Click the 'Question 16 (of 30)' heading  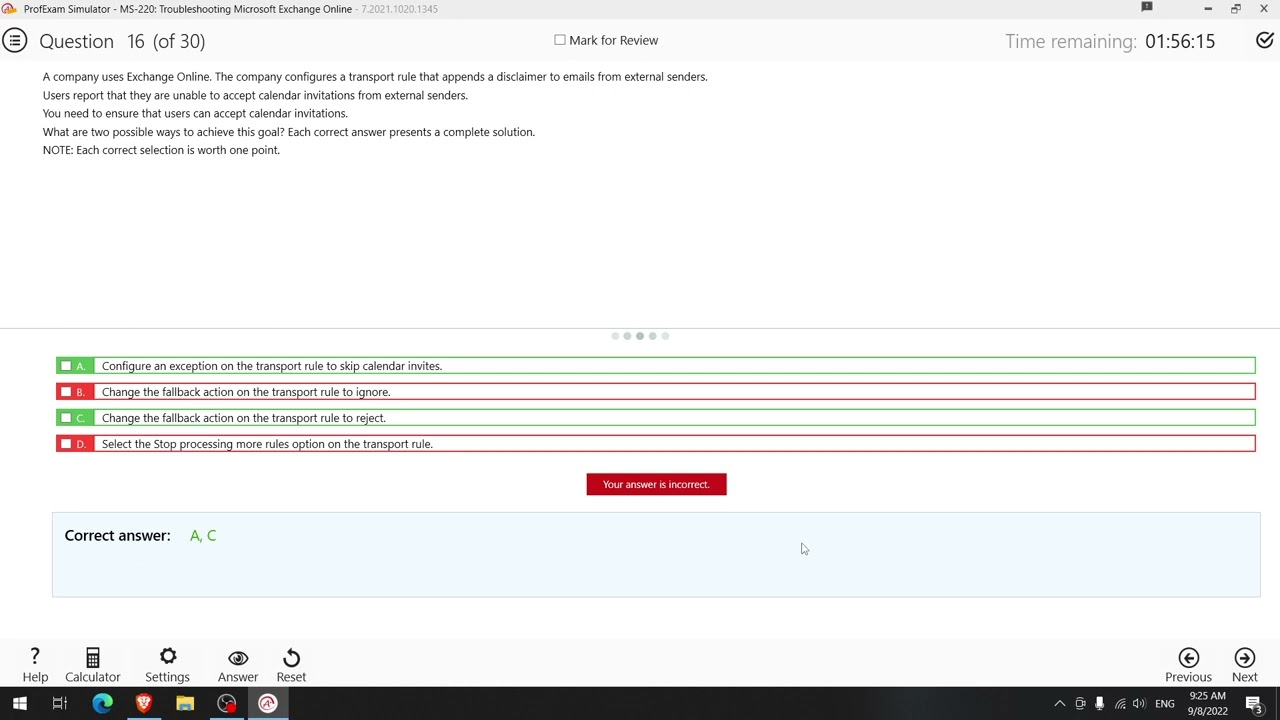coord(122,41)
